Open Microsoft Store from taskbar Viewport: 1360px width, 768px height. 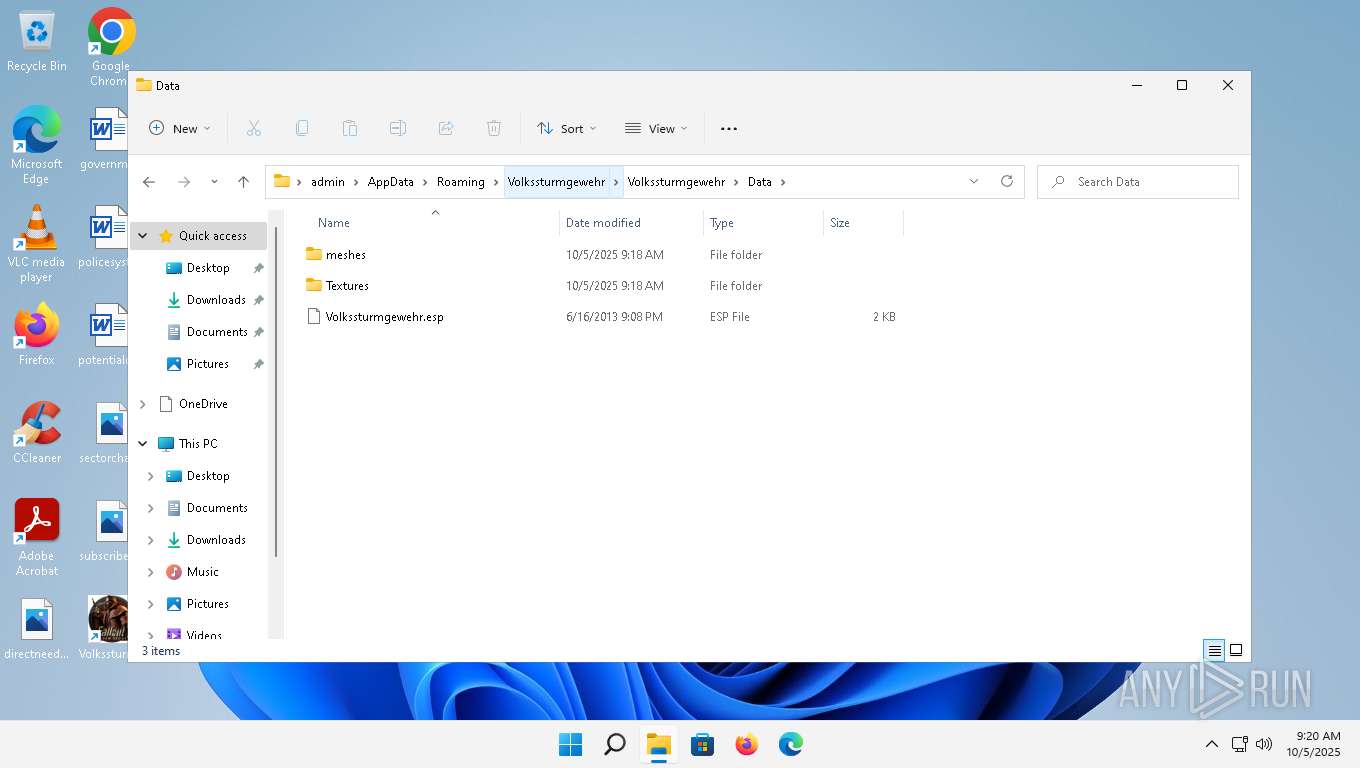[x=703, y=744]
